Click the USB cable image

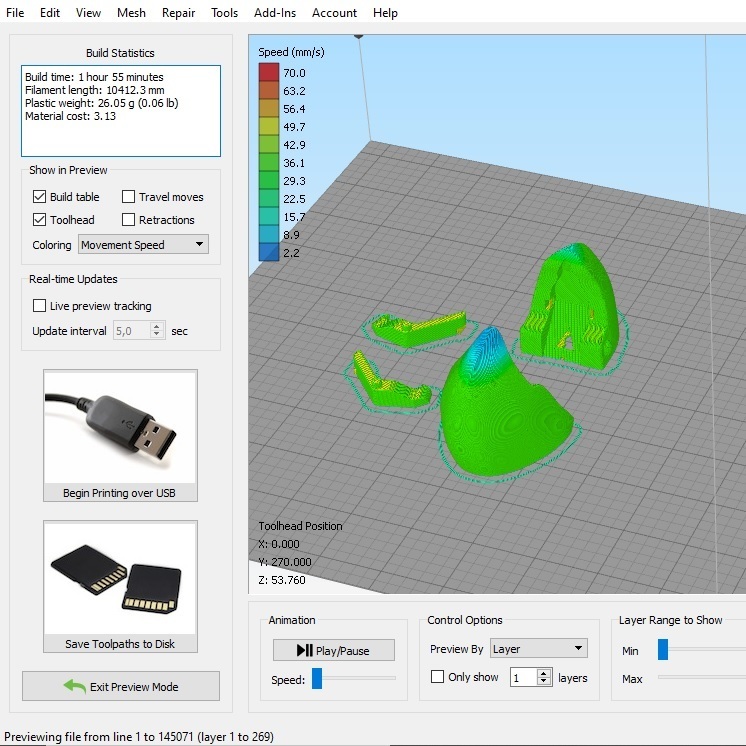[x=120, y=427]
